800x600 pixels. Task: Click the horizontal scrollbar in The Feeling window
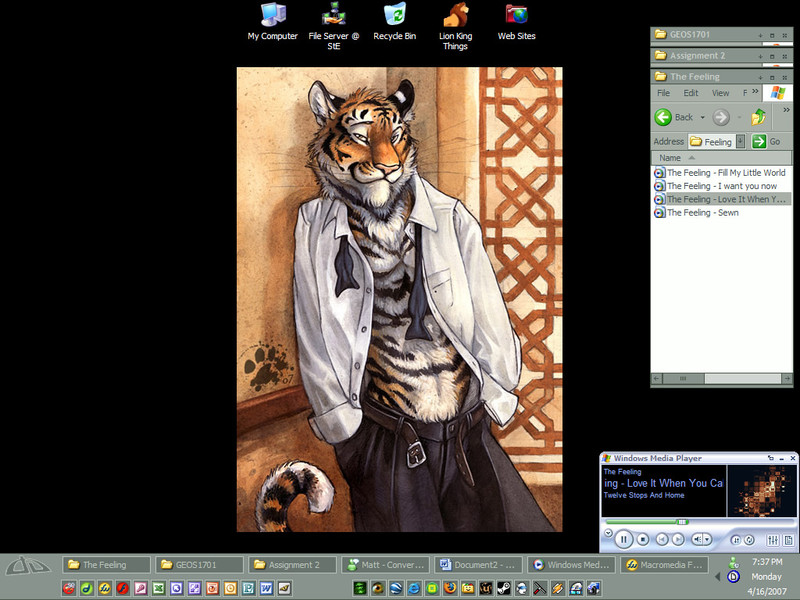pyautogui.click(x=721, y=379)
